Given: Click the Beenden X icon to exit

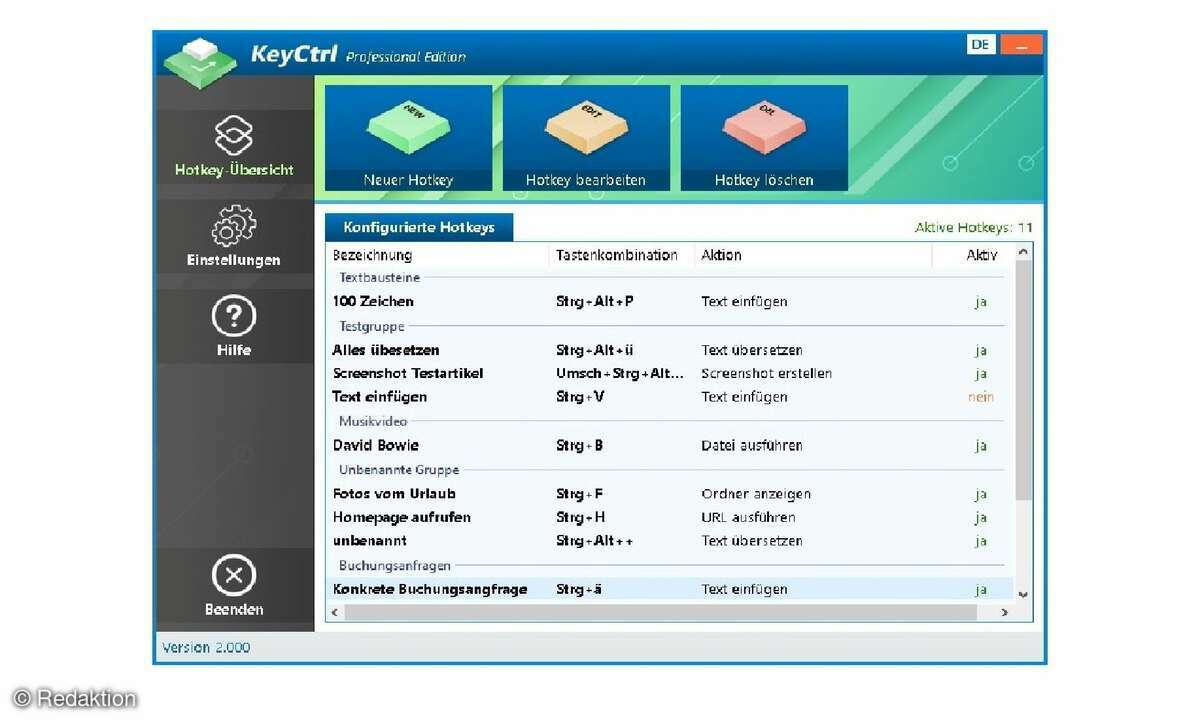Looking at the screenshot, I should (234, 576).
